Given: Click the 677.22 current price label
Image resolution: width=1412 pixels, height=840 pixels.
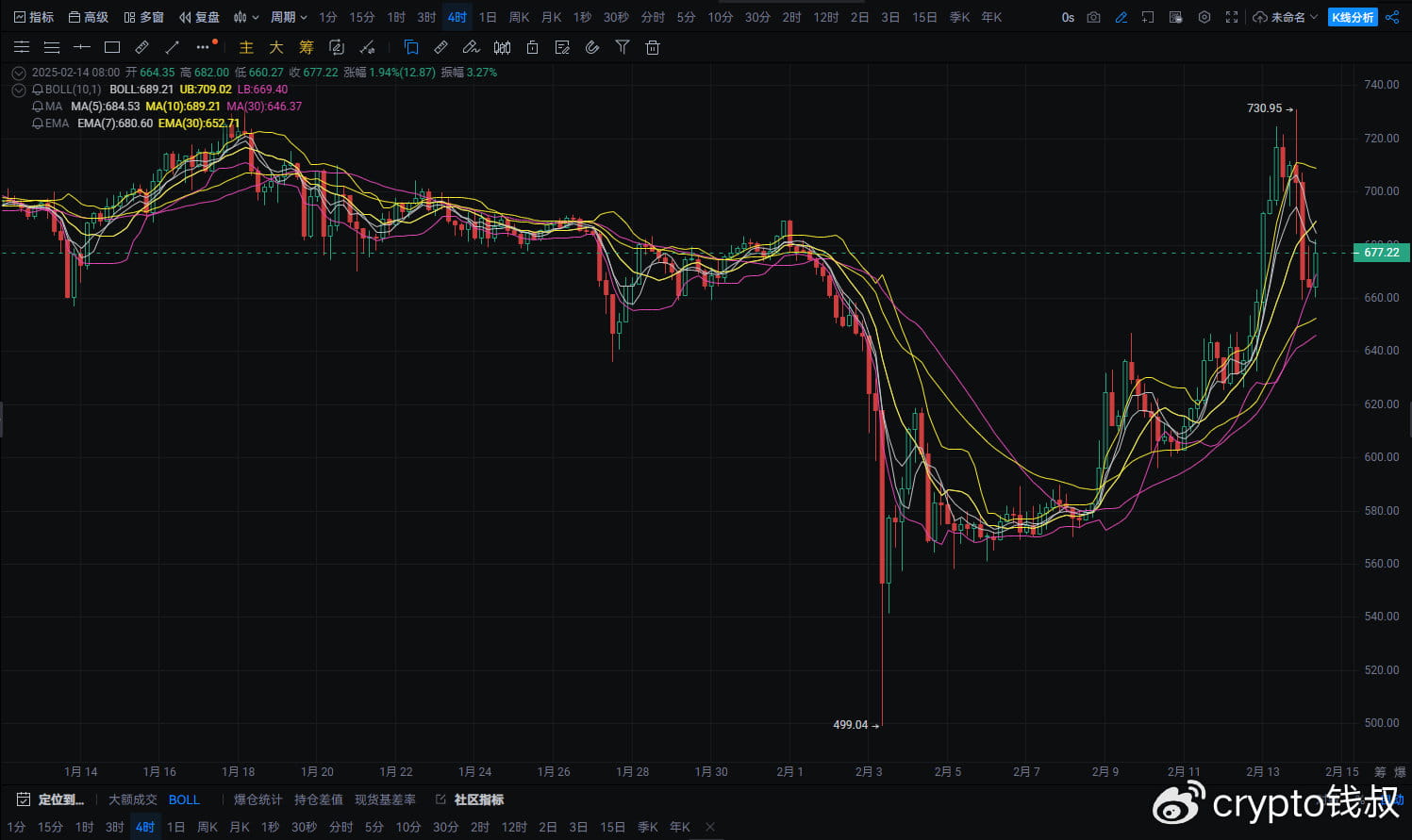Looking at the screenshot, I should [1381, 253].
